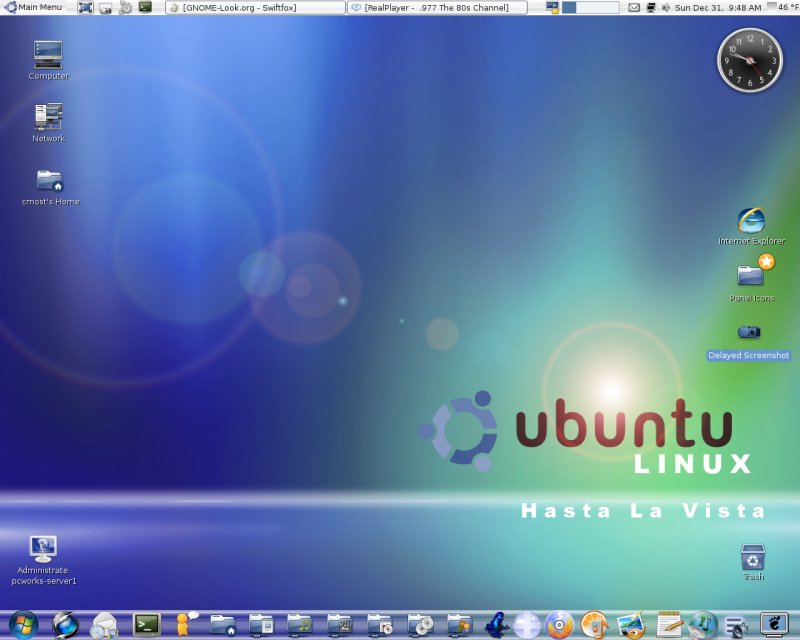Launch Internet Explorer from the desktop
Viewport: 800px width, 640px height.
(x=752, y=226)
